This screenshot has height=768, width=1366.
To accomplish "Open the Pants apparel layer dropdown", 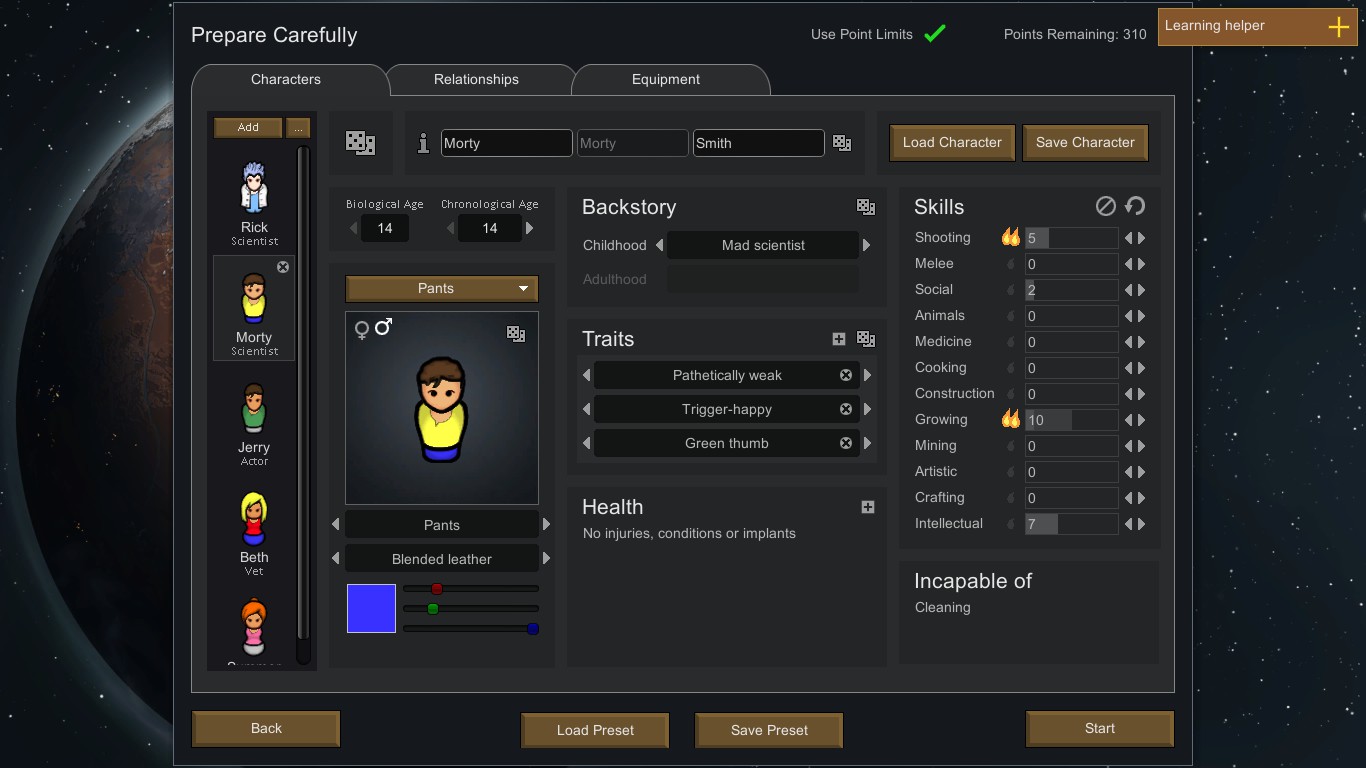I will (442, 288).
